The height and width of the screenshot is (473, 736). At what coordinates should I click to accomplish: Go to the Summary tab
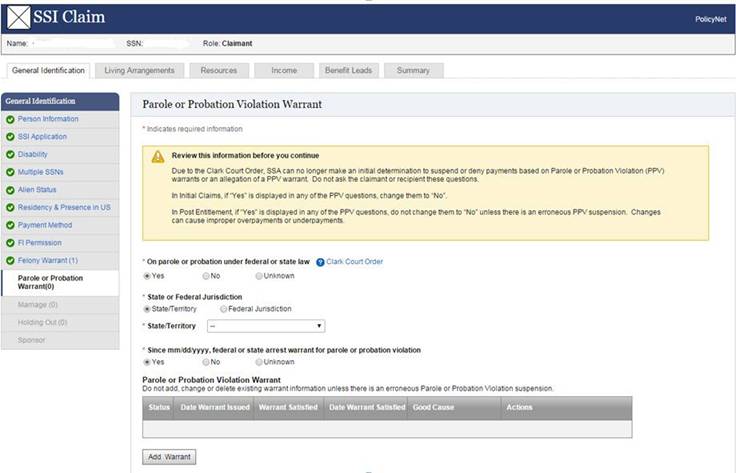click(413, 71)
